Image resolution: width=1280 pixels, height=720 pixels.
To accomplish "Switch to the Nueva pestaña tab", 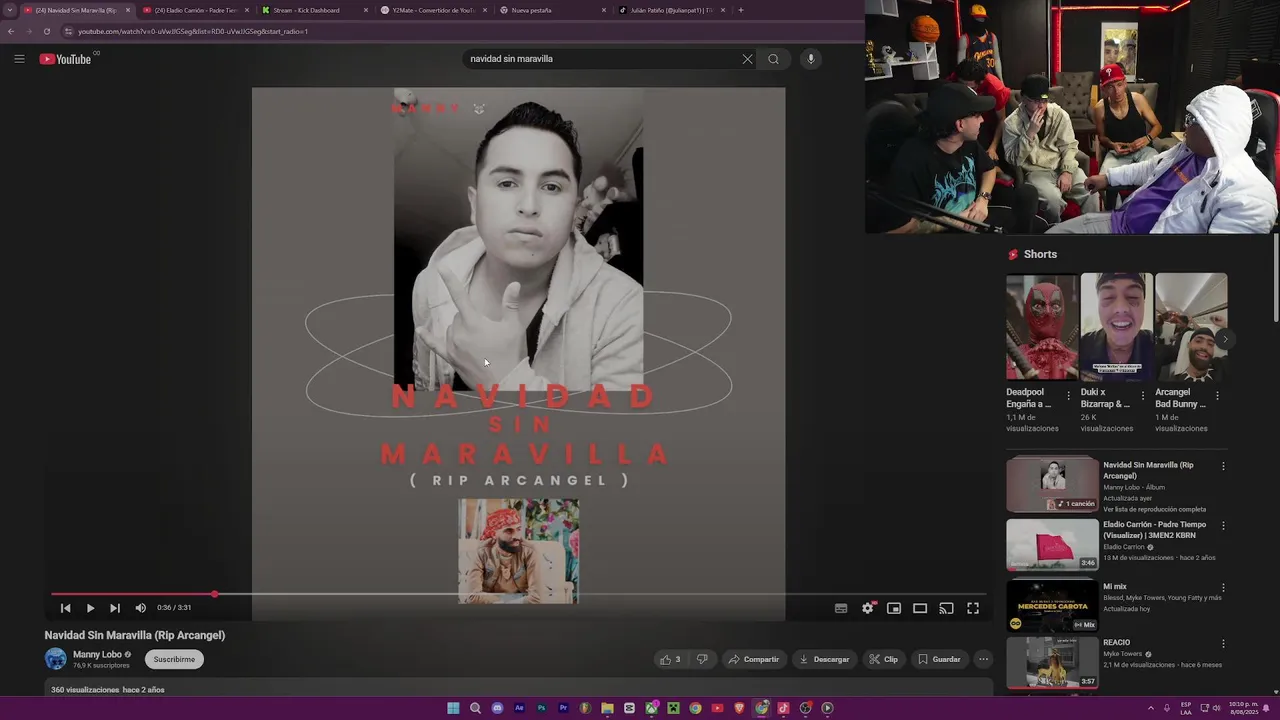I will (x=553, y=10).
